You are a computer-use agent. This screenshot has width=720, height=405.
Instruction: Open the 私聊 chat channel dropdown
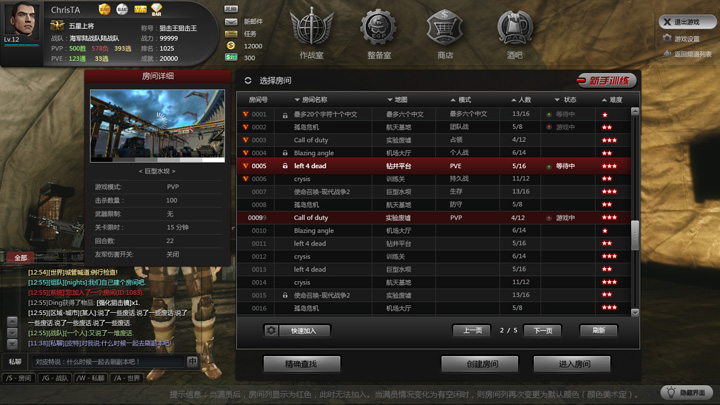pyautogui.click(x=15, y=361)
